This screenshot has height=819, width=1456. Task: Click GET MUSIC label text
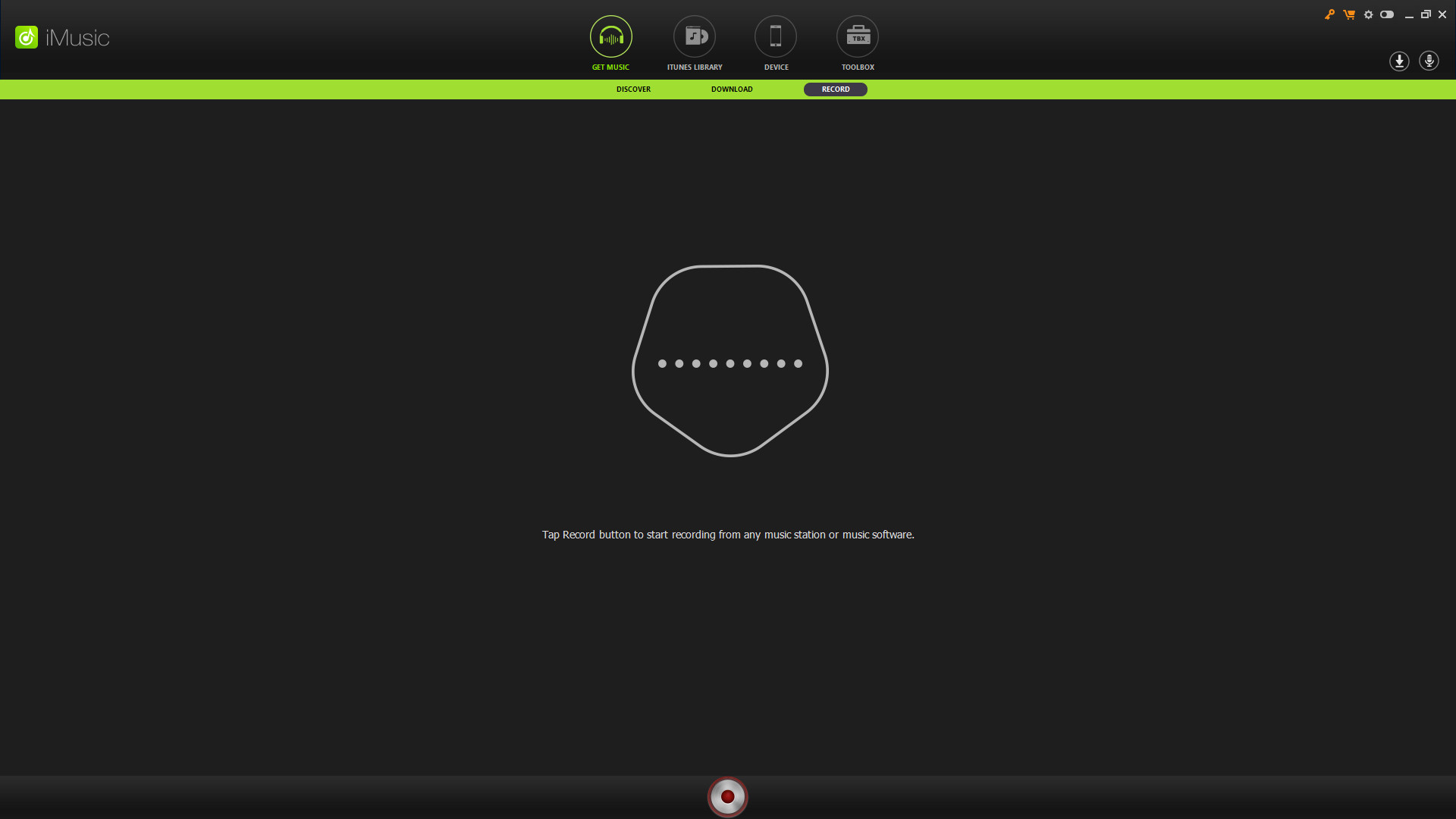610,67
